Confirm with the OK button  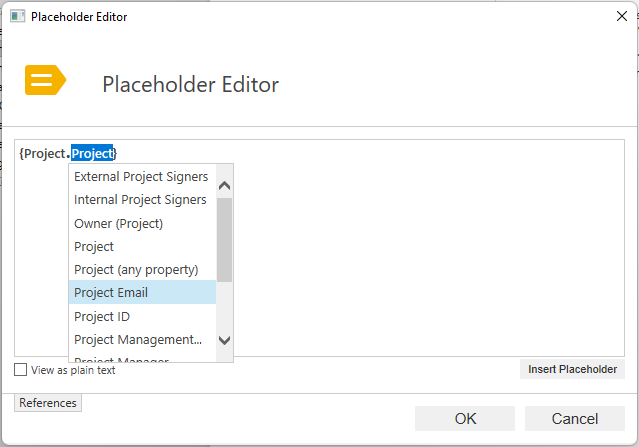pos(465,419)
